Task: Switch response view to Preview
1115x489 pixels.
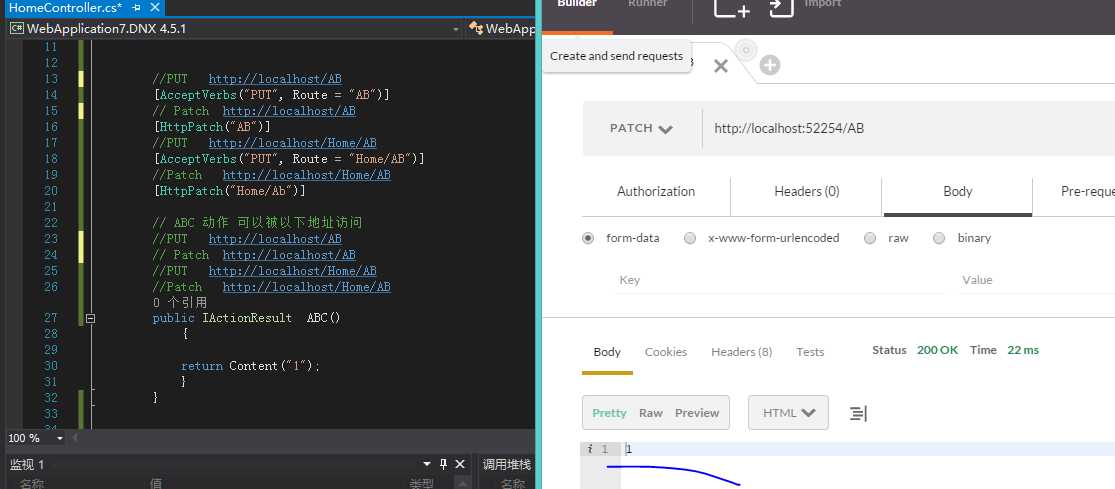Action: point(697,413)
